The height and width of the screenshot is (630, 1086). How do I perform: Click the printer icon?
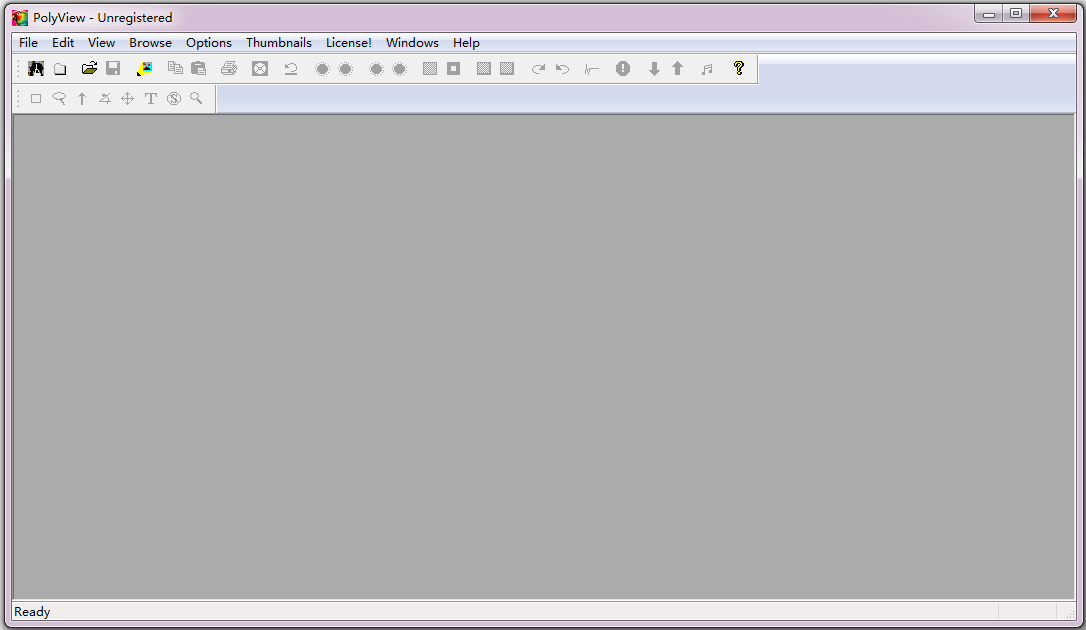pos(229,68)
